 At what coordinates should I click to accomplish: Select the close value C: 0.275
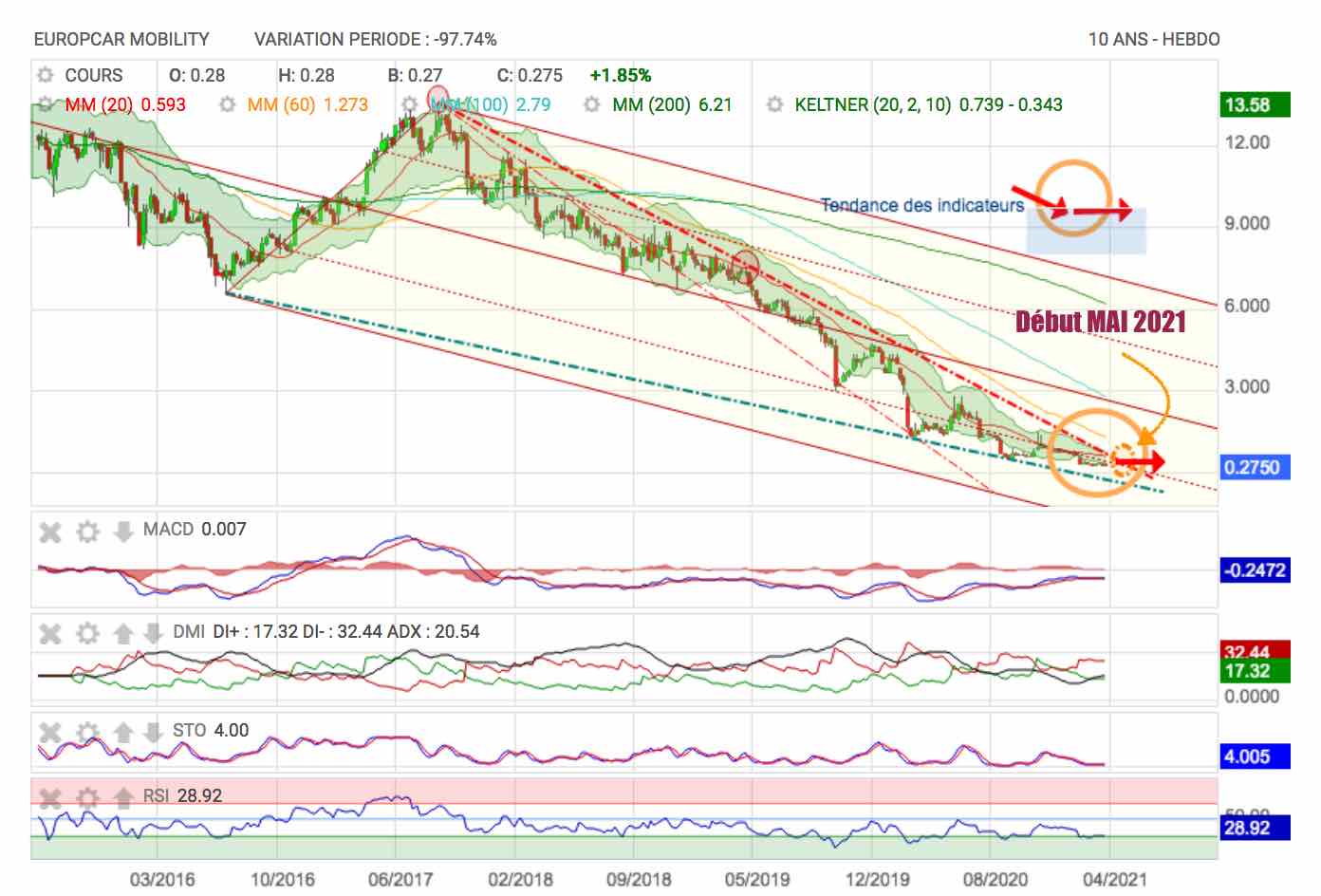click(x=530, y=75)
